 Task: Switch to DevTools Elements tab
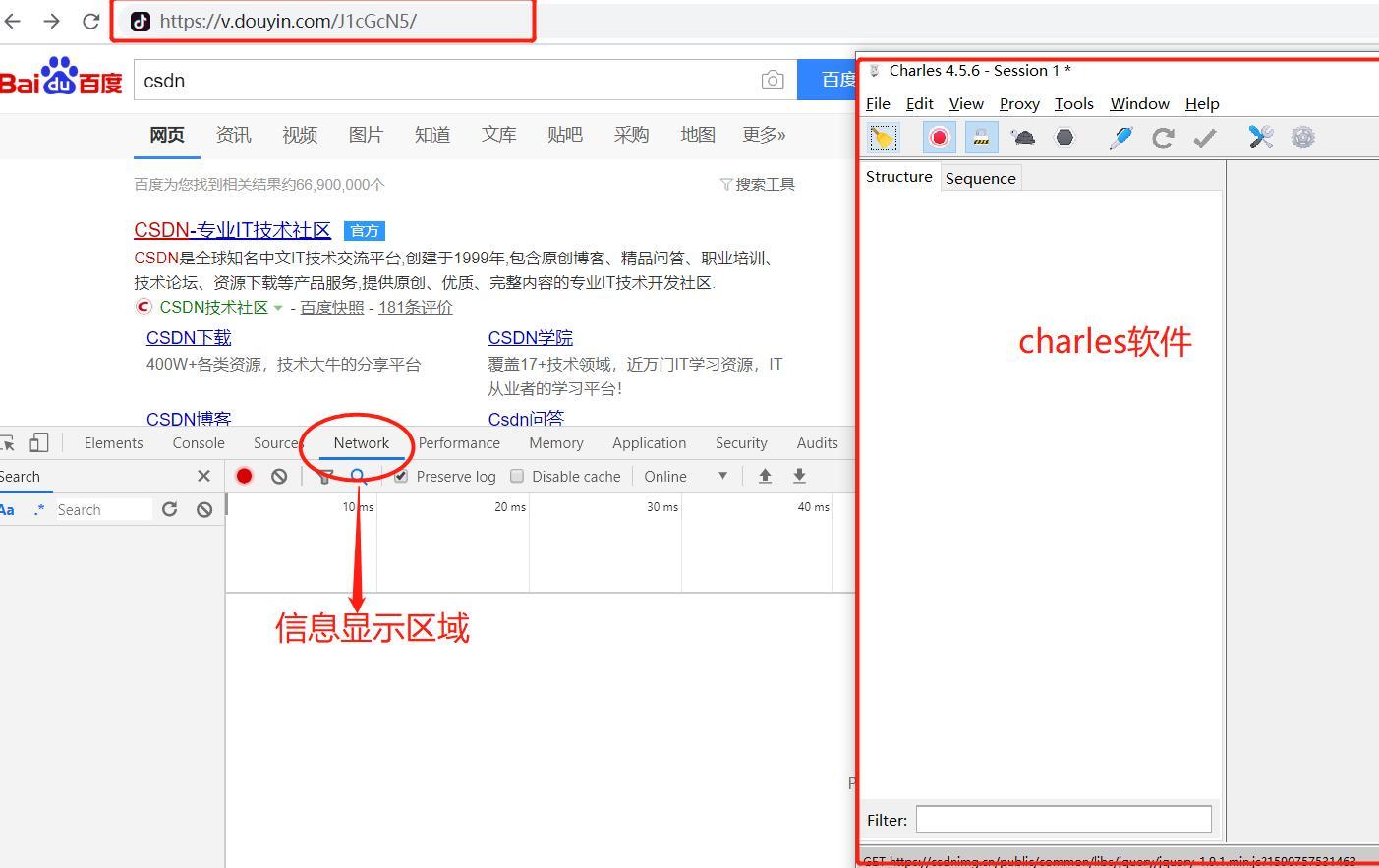(113, 443)
